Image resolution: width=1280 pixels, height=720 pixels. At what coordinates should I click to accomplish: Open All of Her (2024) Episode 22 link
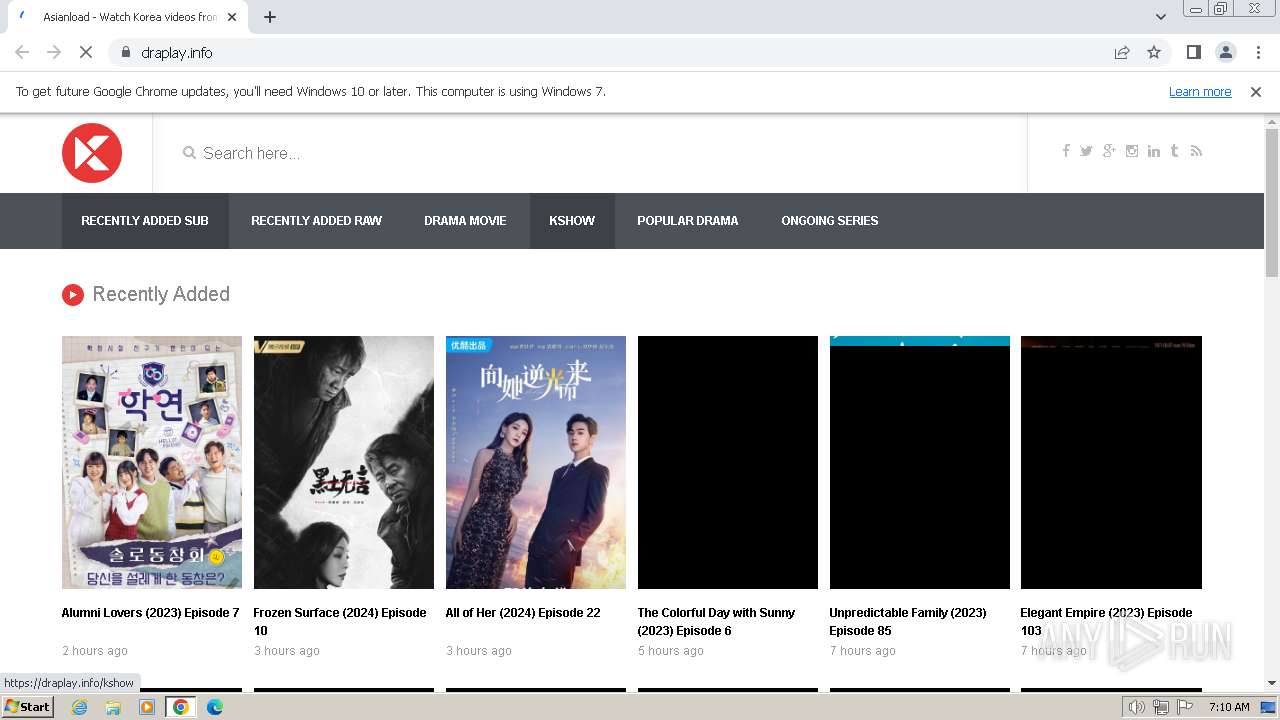pyautogui.click(x=523, y=613)
